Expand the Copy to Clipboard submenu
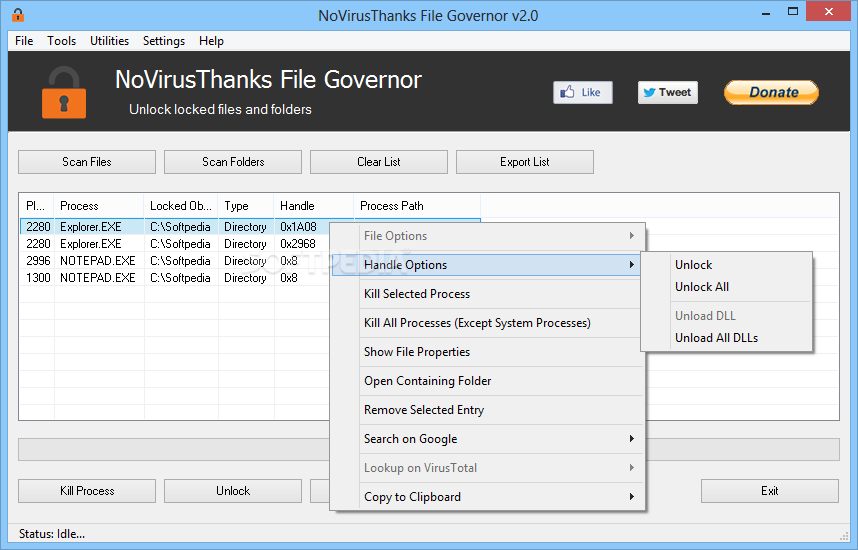Screen dimensions: 858x550 (x=488, y=497)
